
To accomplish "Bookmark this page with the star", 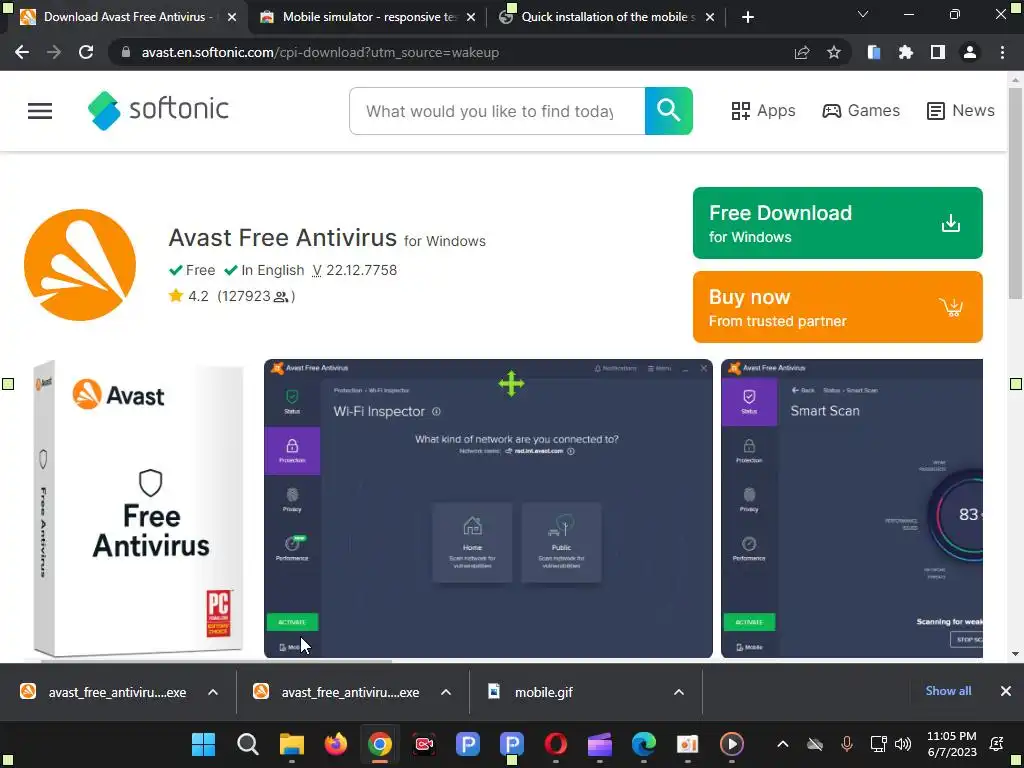I will coord(834,52).
